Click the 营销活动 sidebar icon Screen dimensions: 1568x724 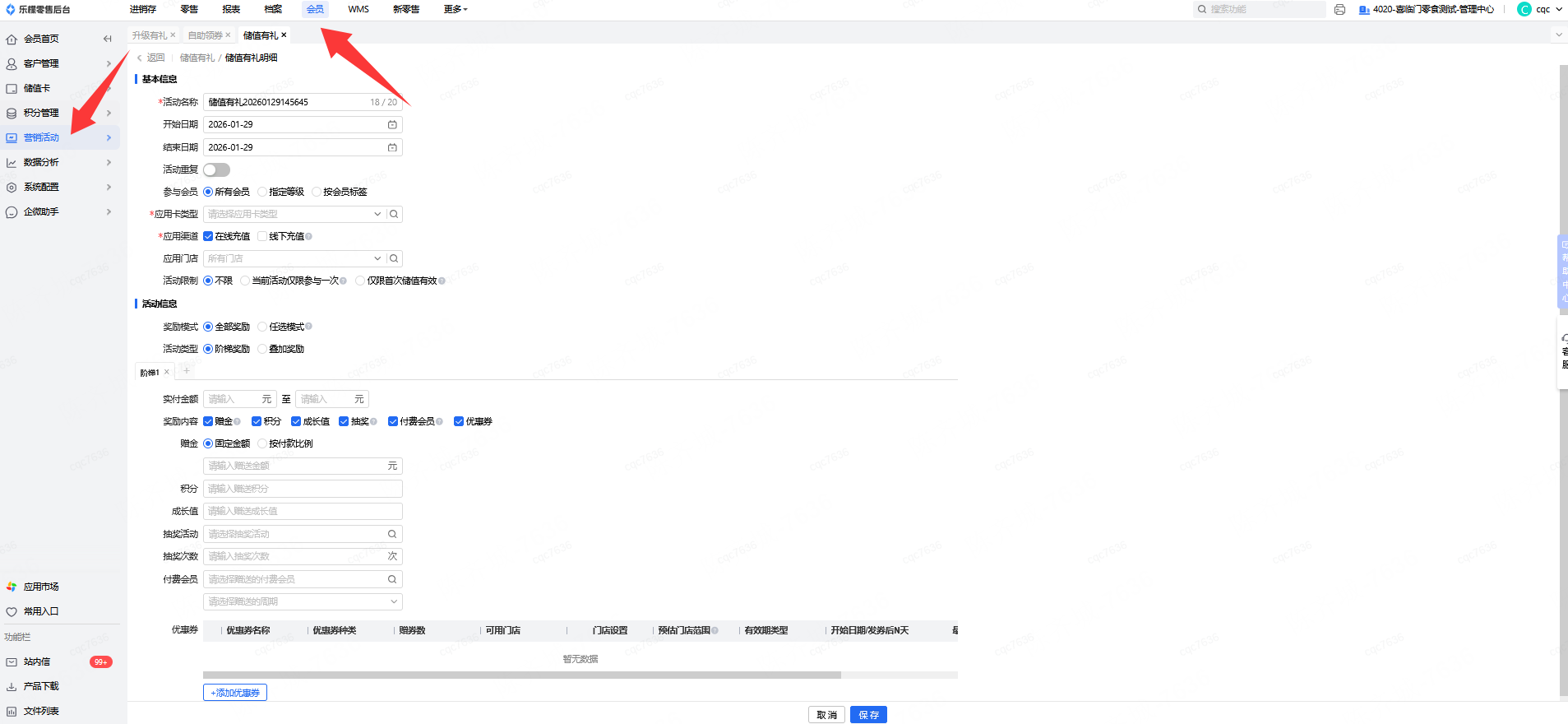click(12, 137)
